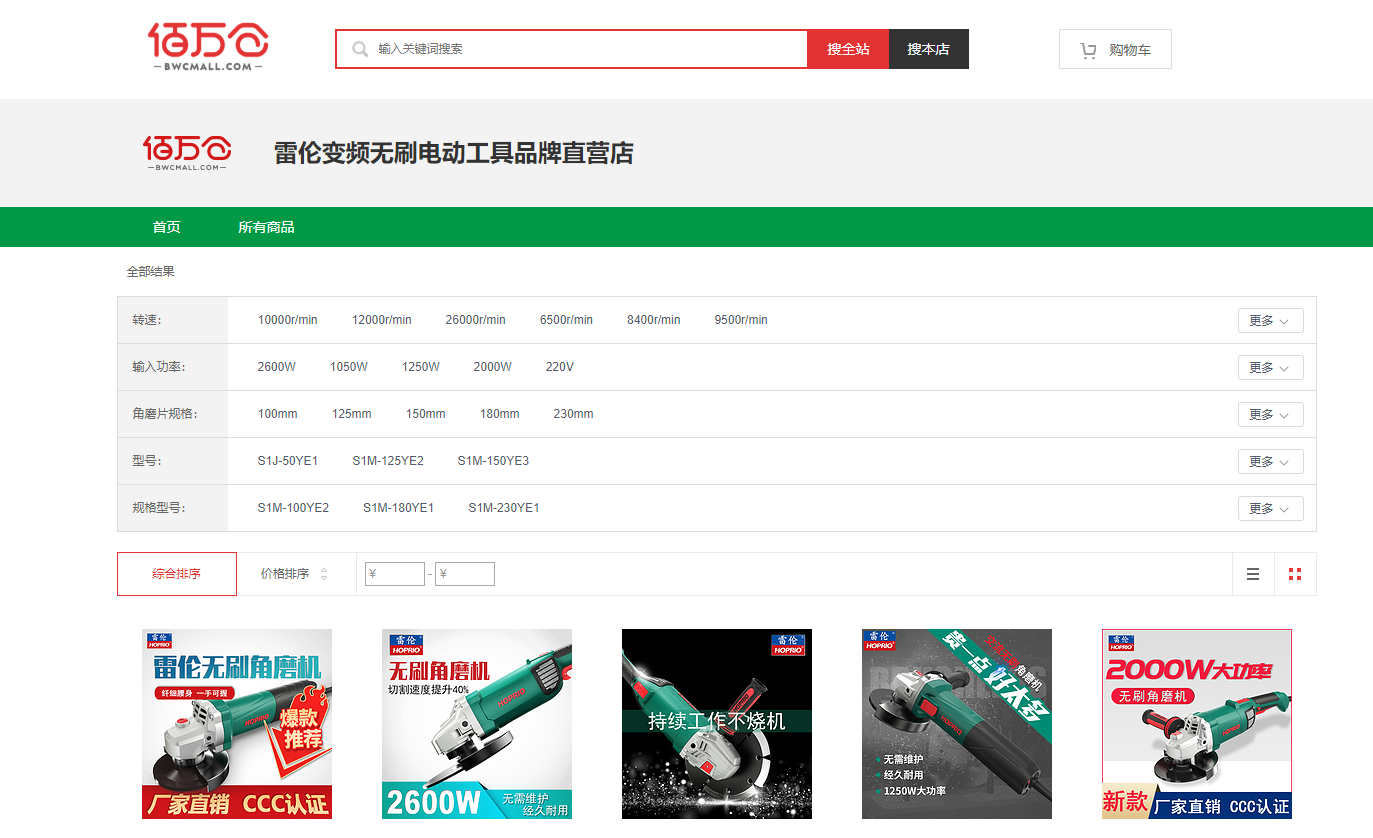Filter by 2600W input power

277,367
